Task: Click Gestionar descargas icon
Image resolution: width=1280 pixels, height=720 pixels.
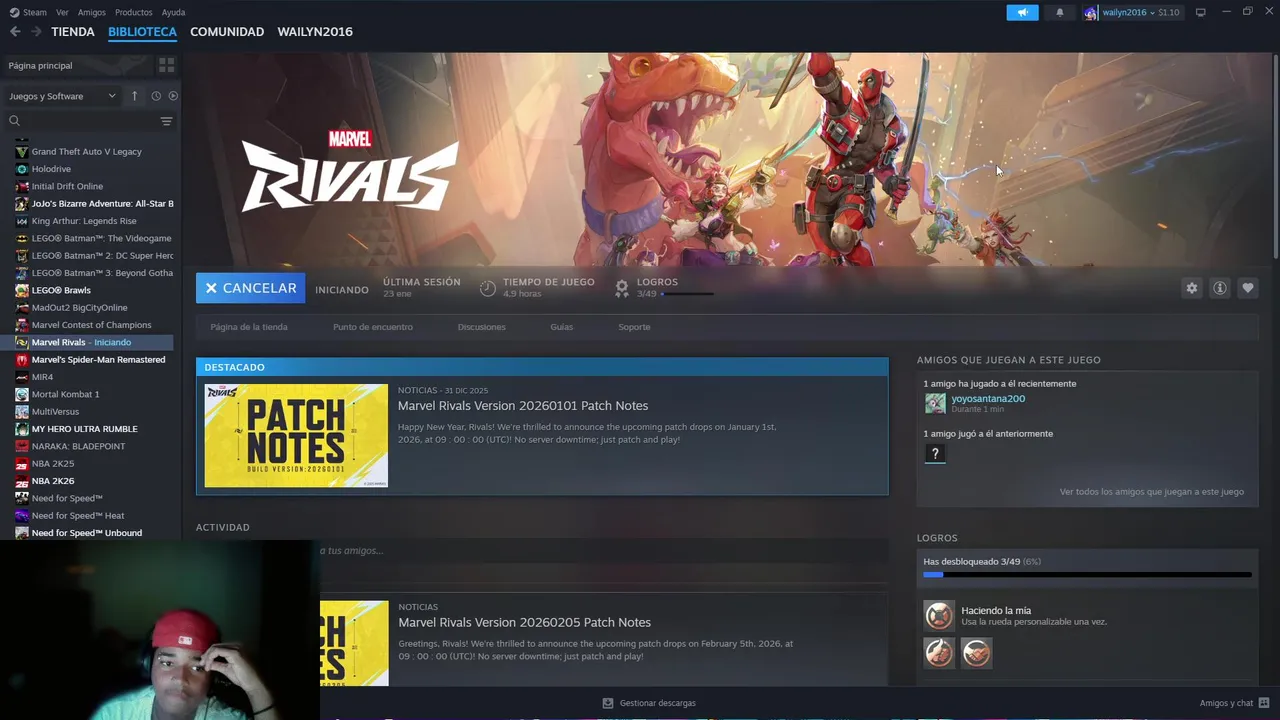Action: (607, 703)
